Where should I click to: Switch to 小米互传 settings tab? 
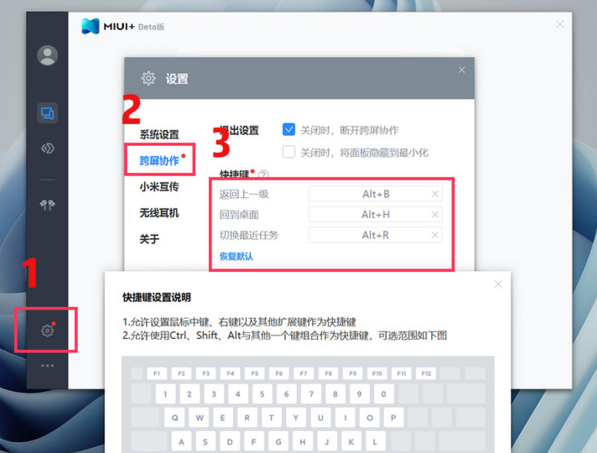click(x=159, y=187)
